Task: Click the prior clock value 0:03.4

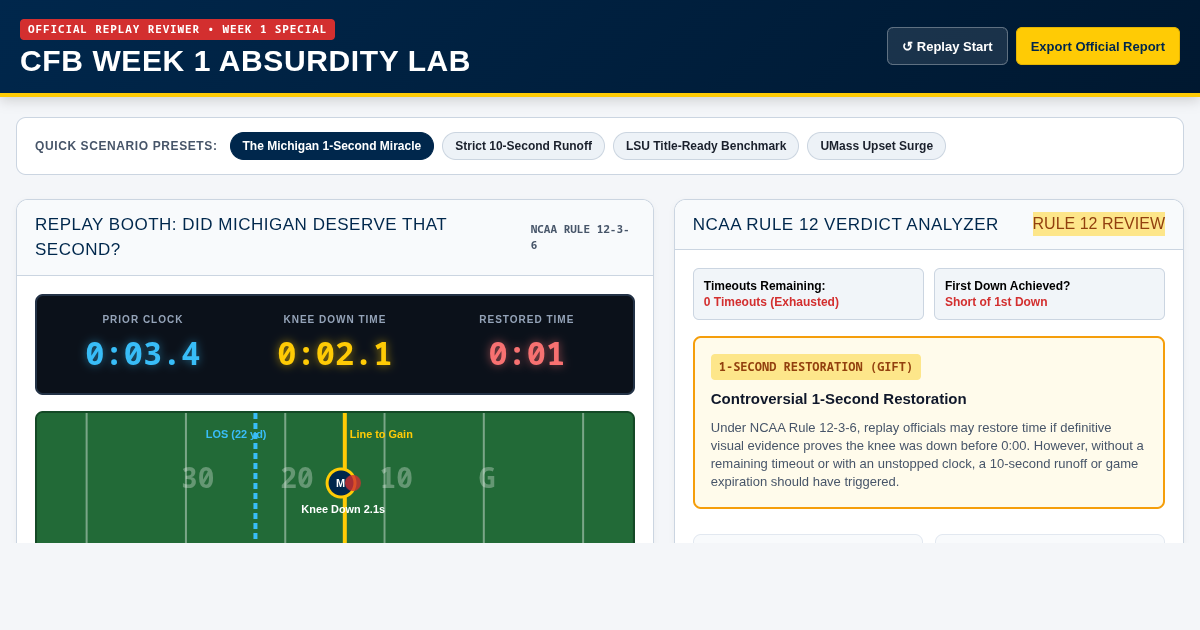Action: tap(143, 354)
